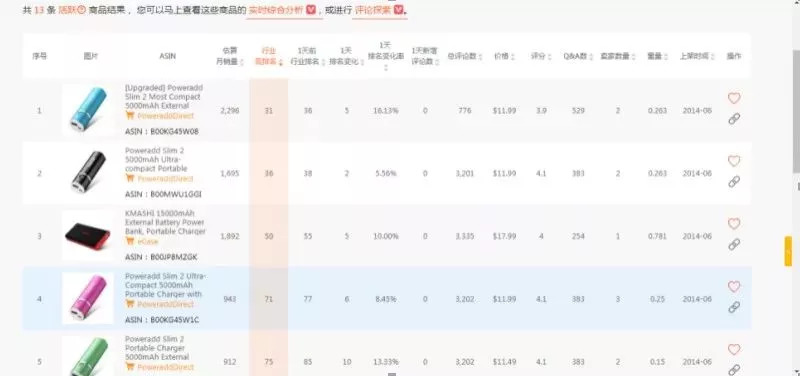Click eGase seller name
This screenshot has width=800, height=376.
pyautogui.click(x=148, y=242)
